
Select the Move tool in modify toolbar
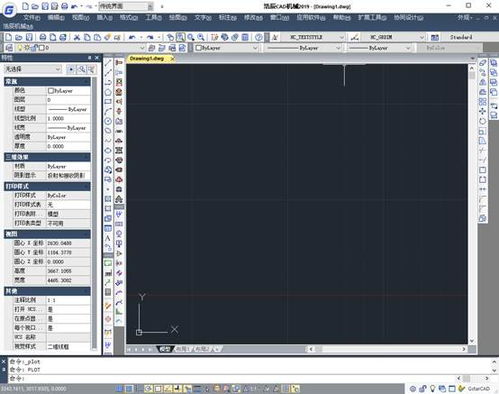coord(482,111)
